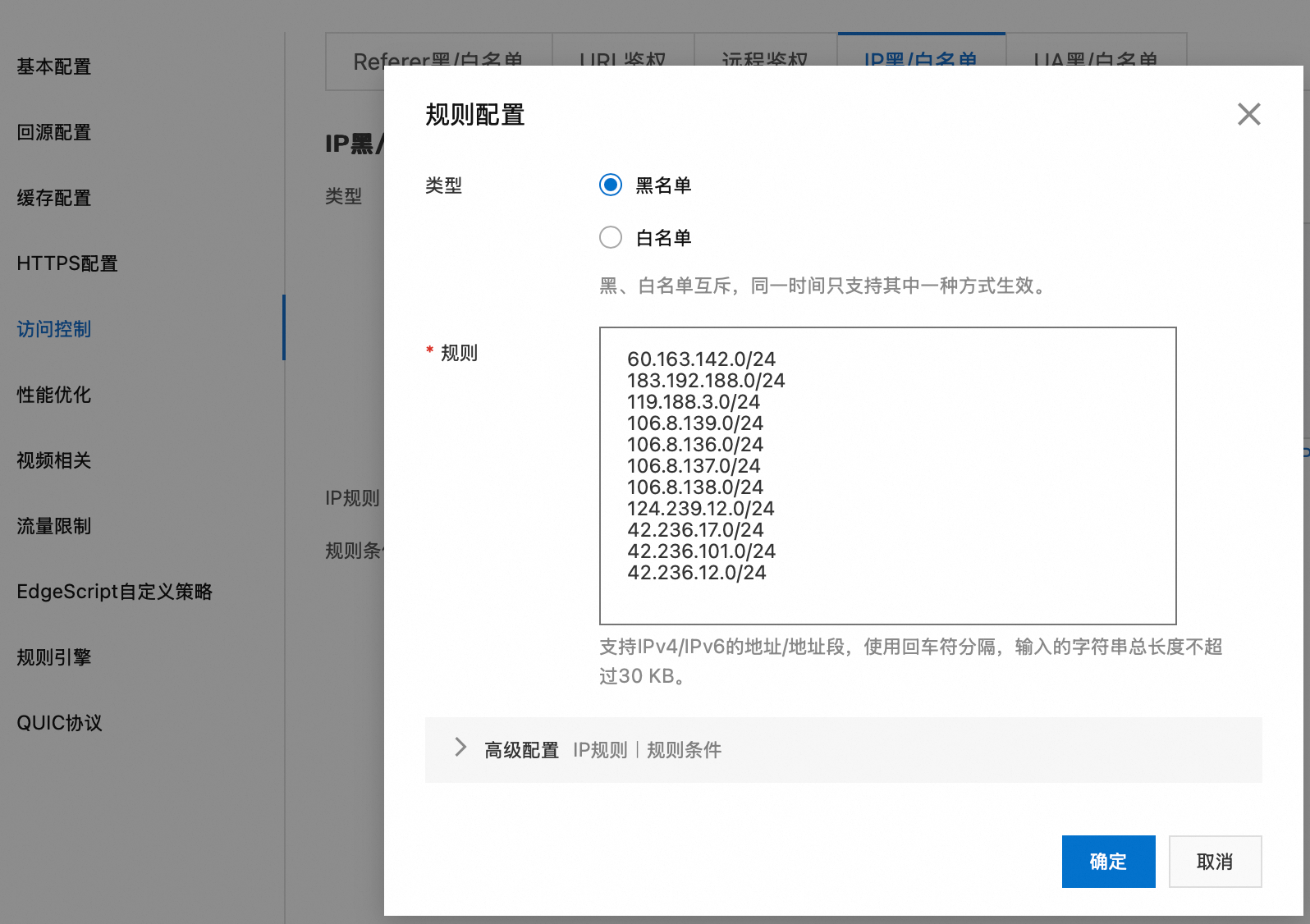Click the 183.192.188.0/24 rule line
1310x924 pixels.
click(x=707, y=381)
